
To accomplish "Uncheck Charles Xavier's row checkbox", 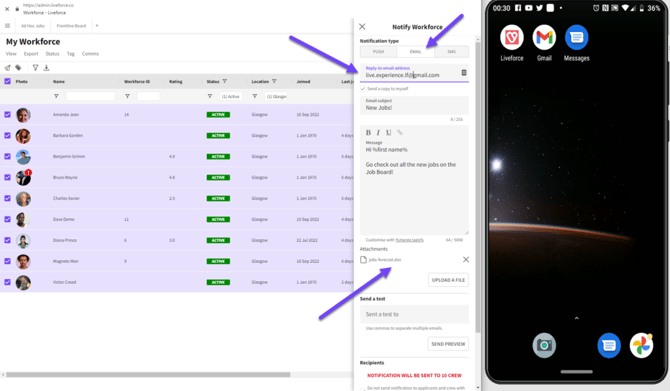I will 7,198.
